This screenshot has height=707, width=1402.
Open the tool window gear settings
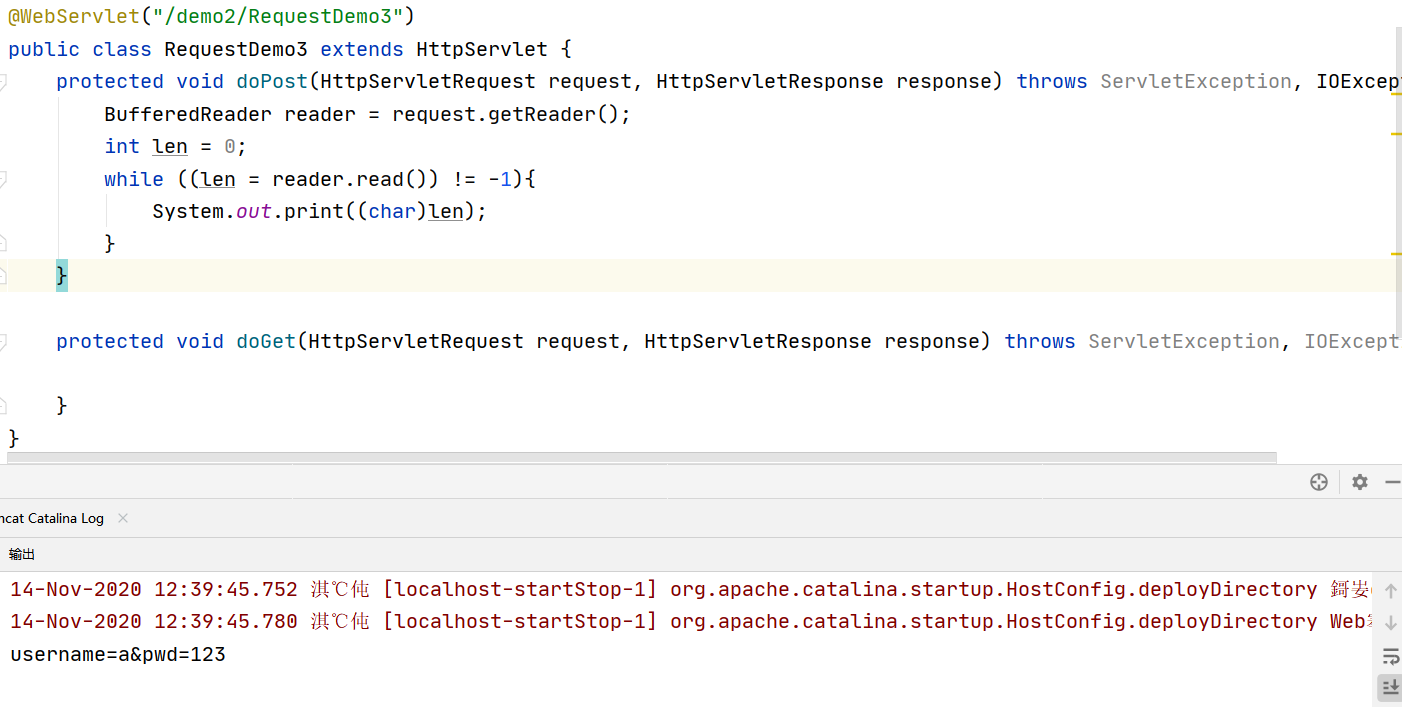1359,482
